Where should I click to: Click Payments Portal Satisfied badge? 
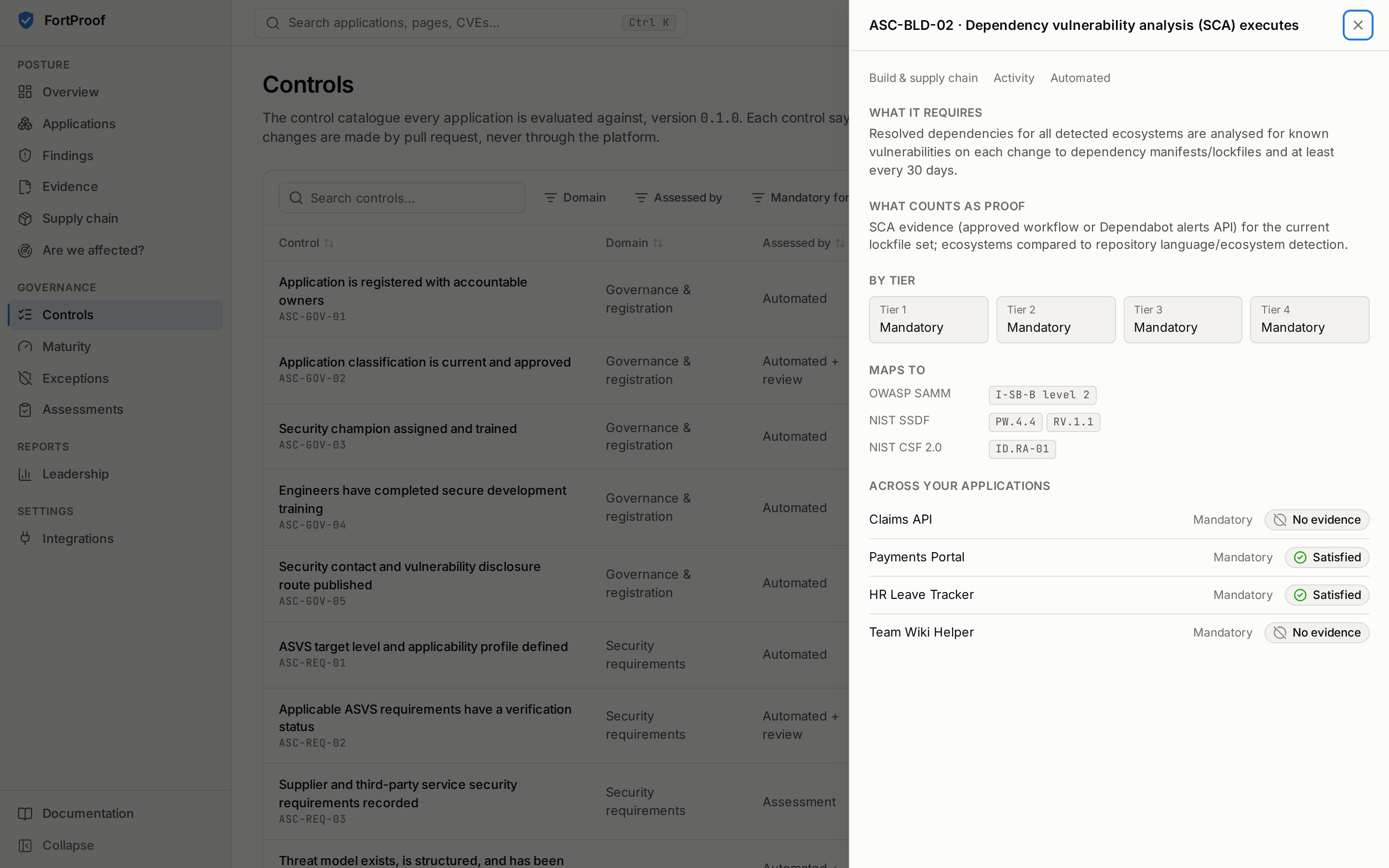pos(1326,557)
